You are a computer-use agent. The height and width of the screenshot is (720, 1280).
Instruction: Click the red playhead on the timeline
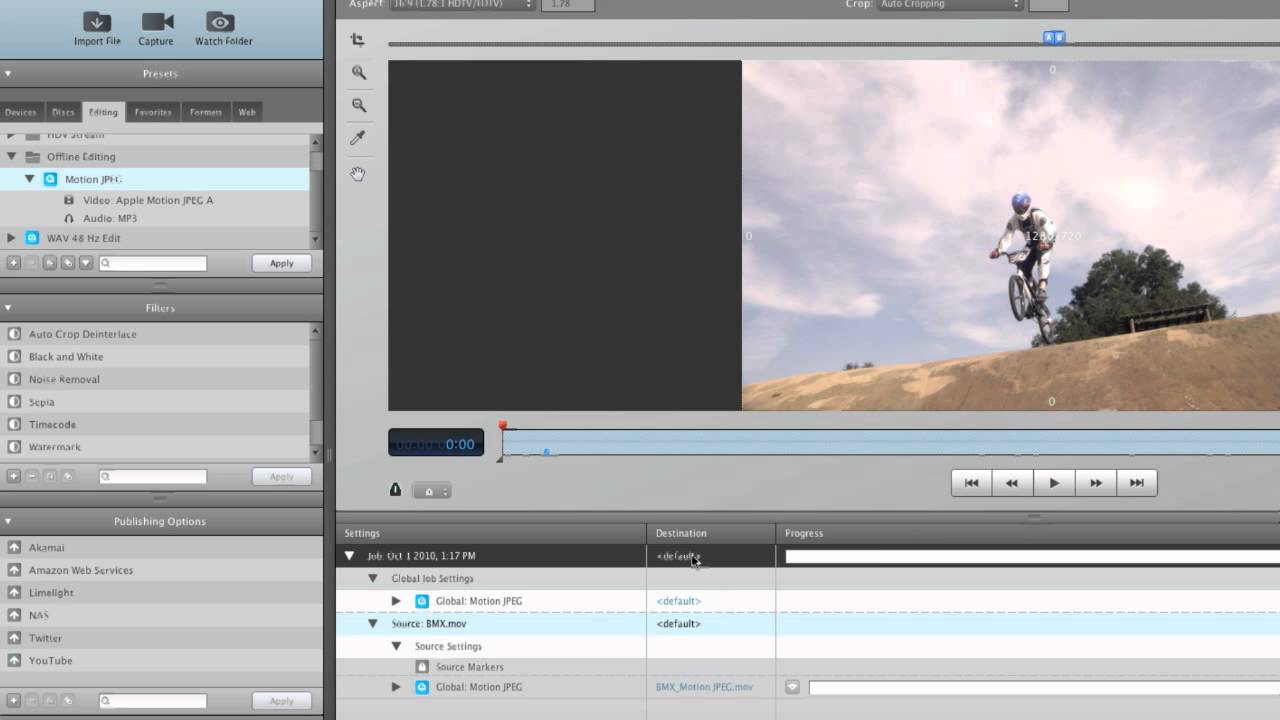coord(503,426)
